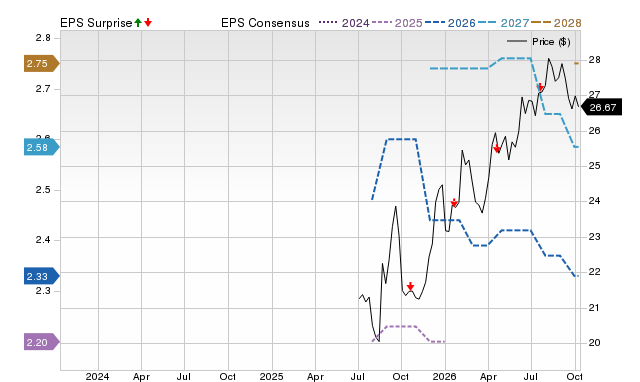Select the red surprise marker near Jan 2026
Viewport: 640px width, 382px height.
454,202
